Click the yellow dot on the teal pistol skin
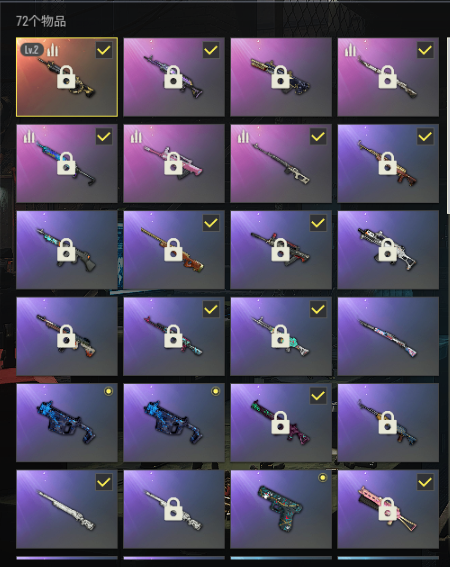The width and height of the screenshot is (450, 567). tap(322, 478)
